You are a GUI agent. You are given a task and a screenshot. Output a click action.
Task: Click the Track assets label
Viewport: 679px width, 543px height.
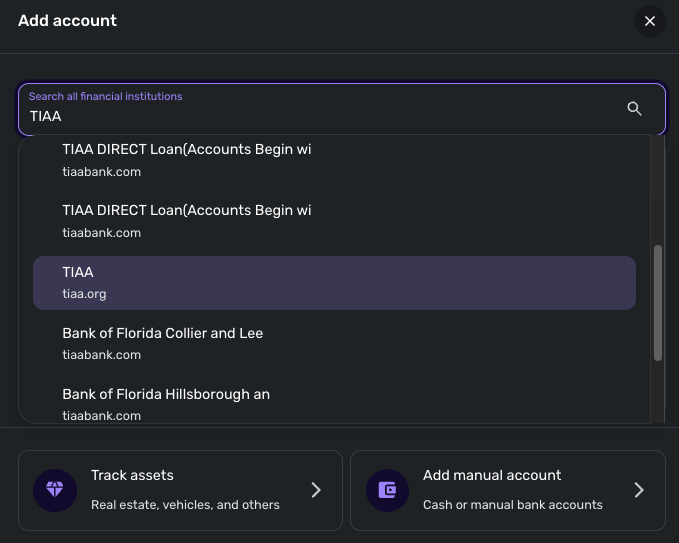[x=132, y=475]
